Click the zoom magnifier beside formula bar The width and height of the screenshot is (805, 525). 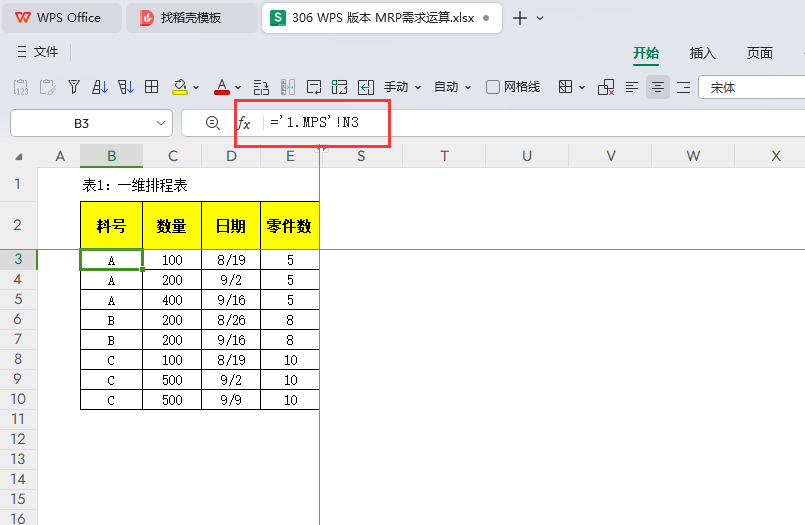click(x=213, y=123)
